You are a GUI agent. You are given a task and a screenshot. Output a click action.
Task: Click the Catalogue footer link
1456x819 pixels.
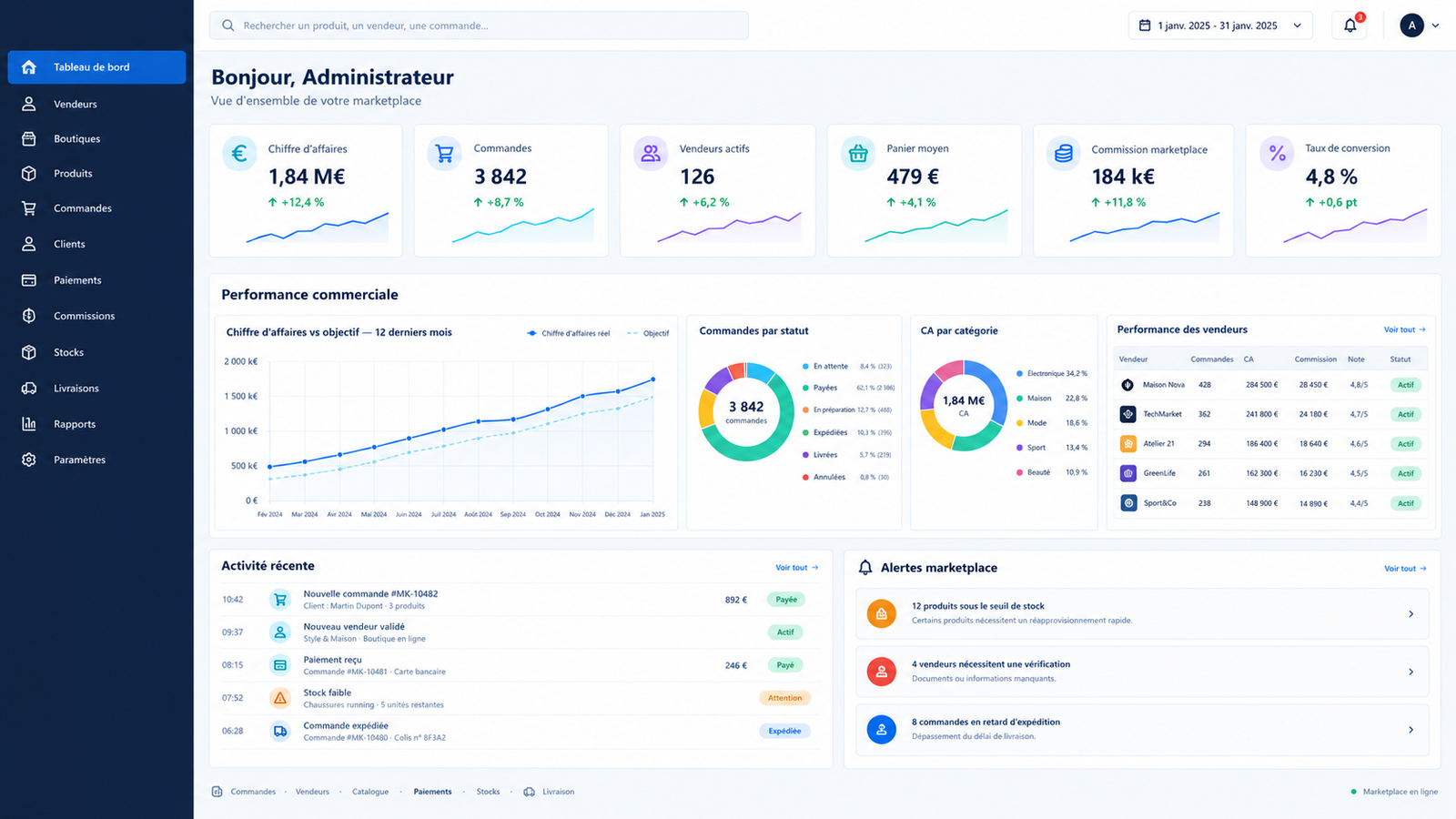370,792
